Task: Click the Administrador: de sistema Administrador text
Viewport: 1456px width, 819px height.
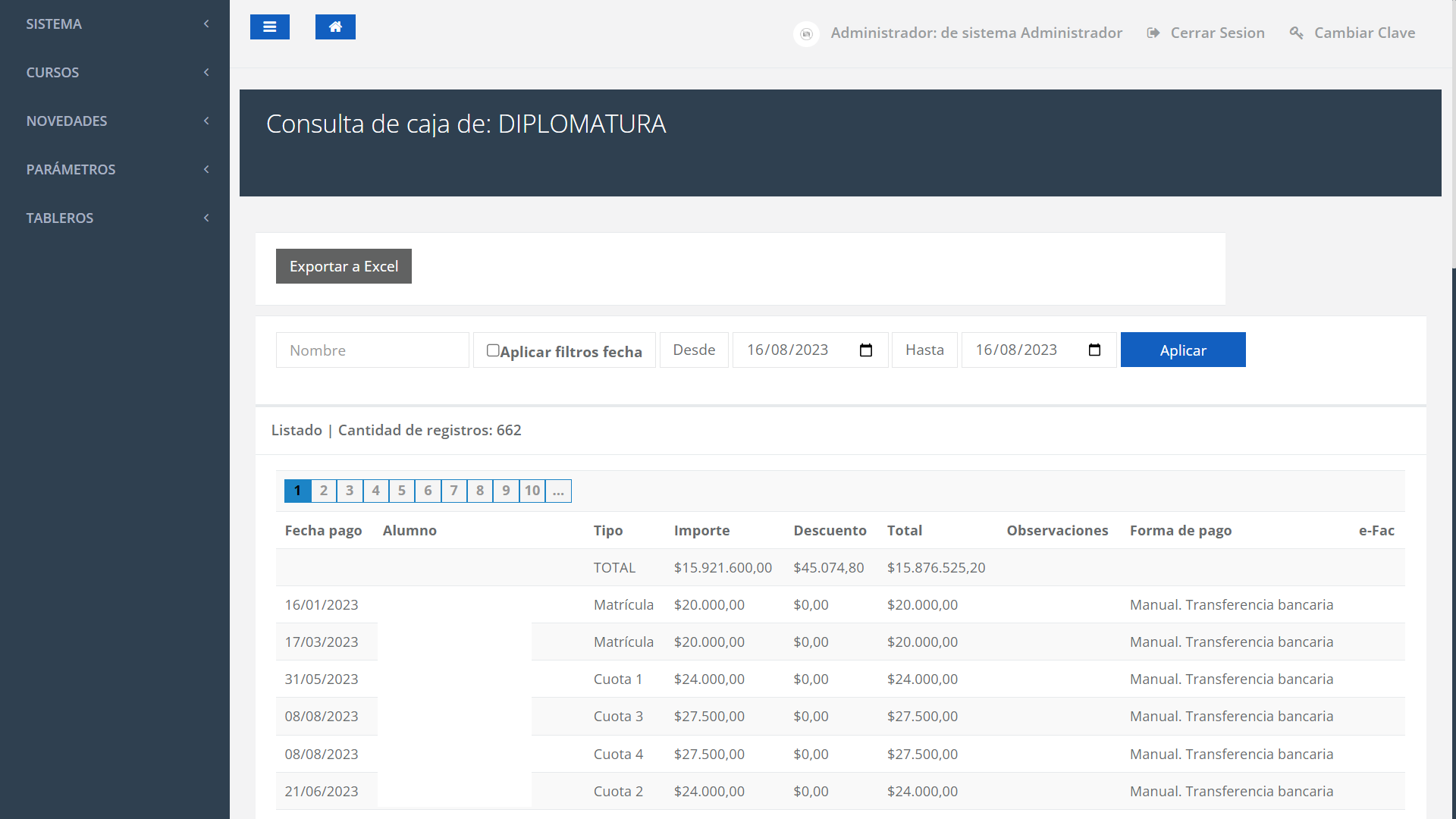Action: click(x=976, y=33)
